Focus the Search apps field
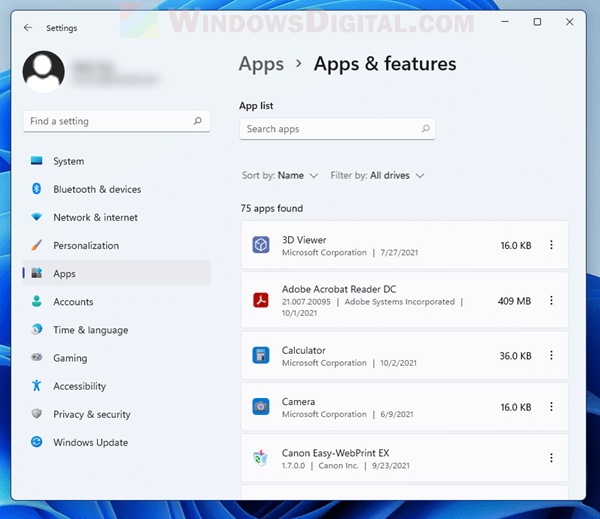Viewport: 600px width, 519px height. 337,129
